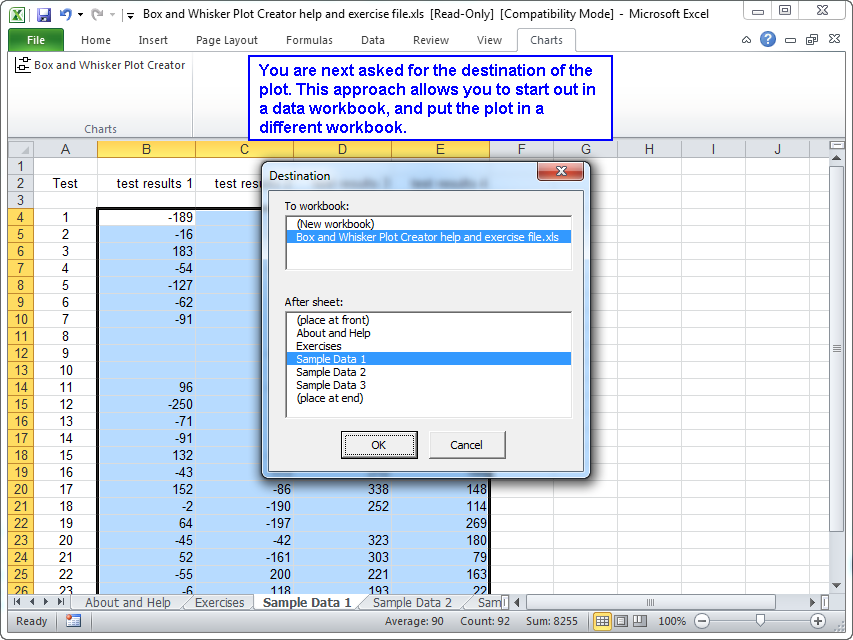Minimize the ribbon with the caret icon
The image size is (853, 640).
coord(747,40)
